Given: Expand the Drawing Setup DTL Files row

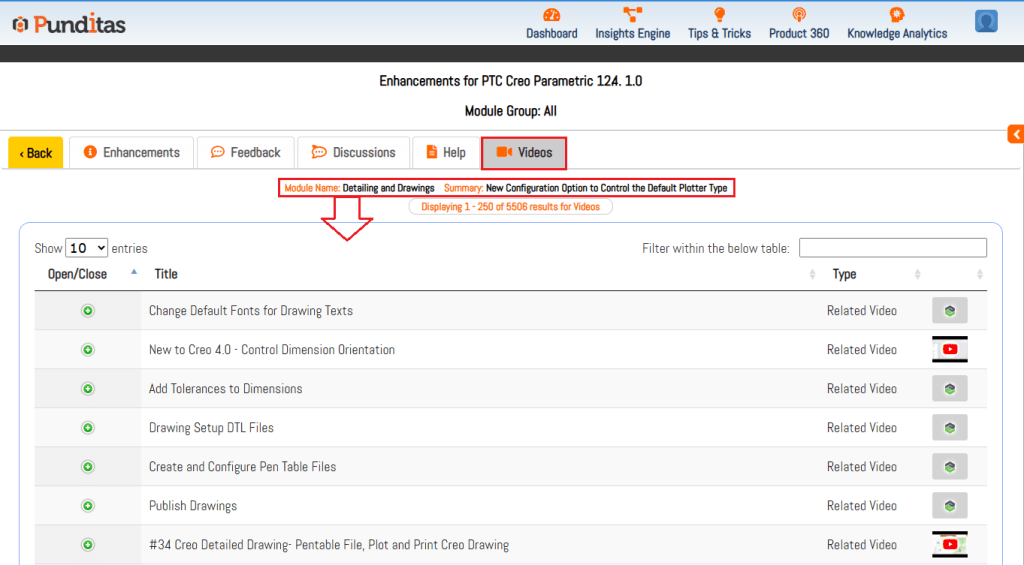Looking at the screenshot, I should pyautogui.click(x=88, y=428).
